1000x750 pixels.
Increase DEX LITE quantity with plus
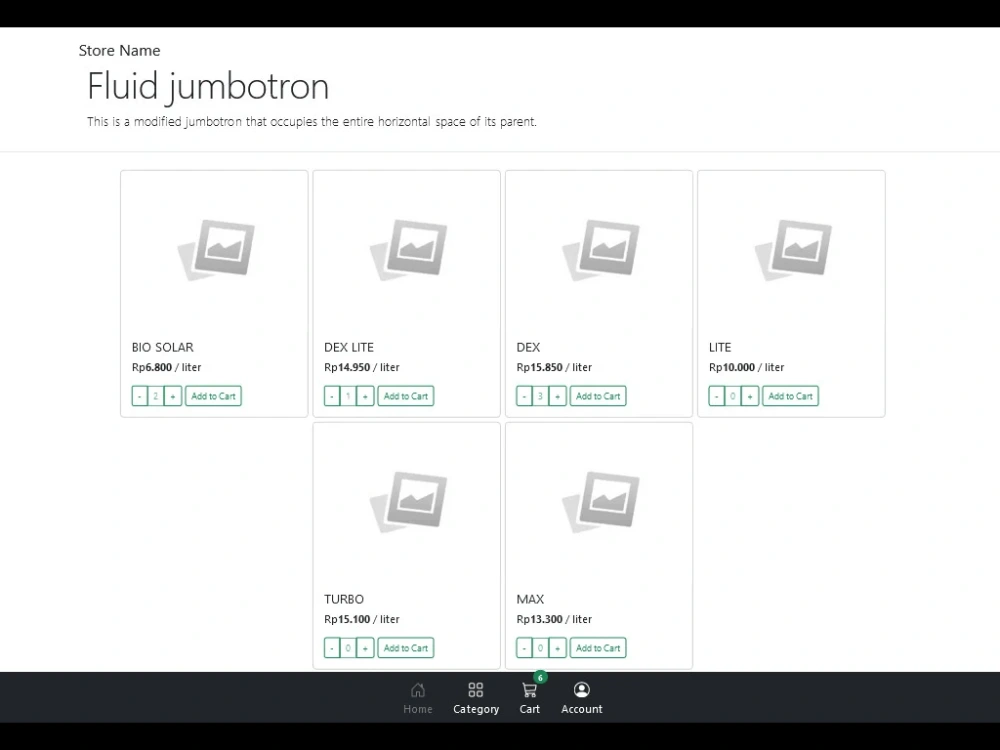pos(365,396)
